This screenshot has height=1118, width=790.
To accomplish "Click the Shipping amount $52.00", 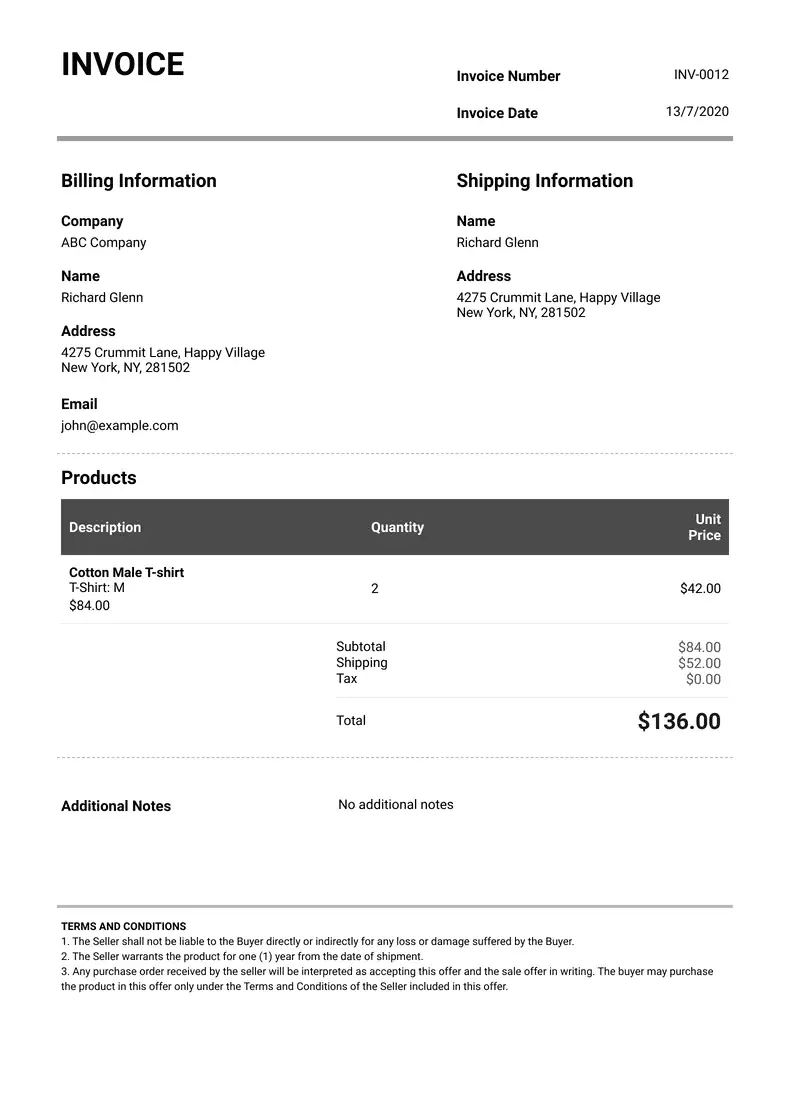I will [699, 664].
